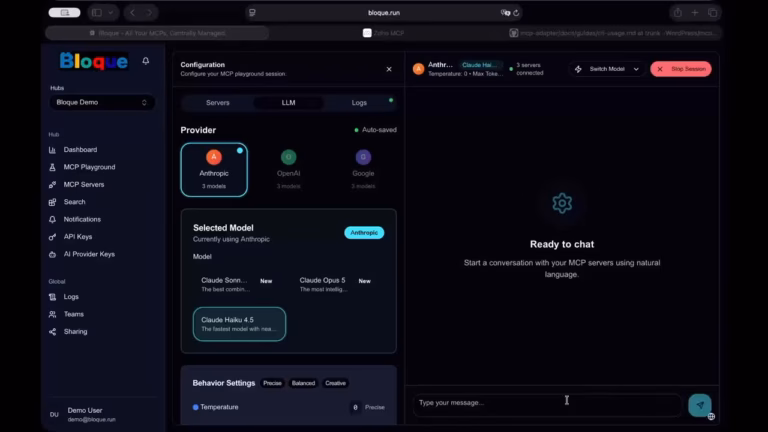Click the browser share icon

point(677,13)
